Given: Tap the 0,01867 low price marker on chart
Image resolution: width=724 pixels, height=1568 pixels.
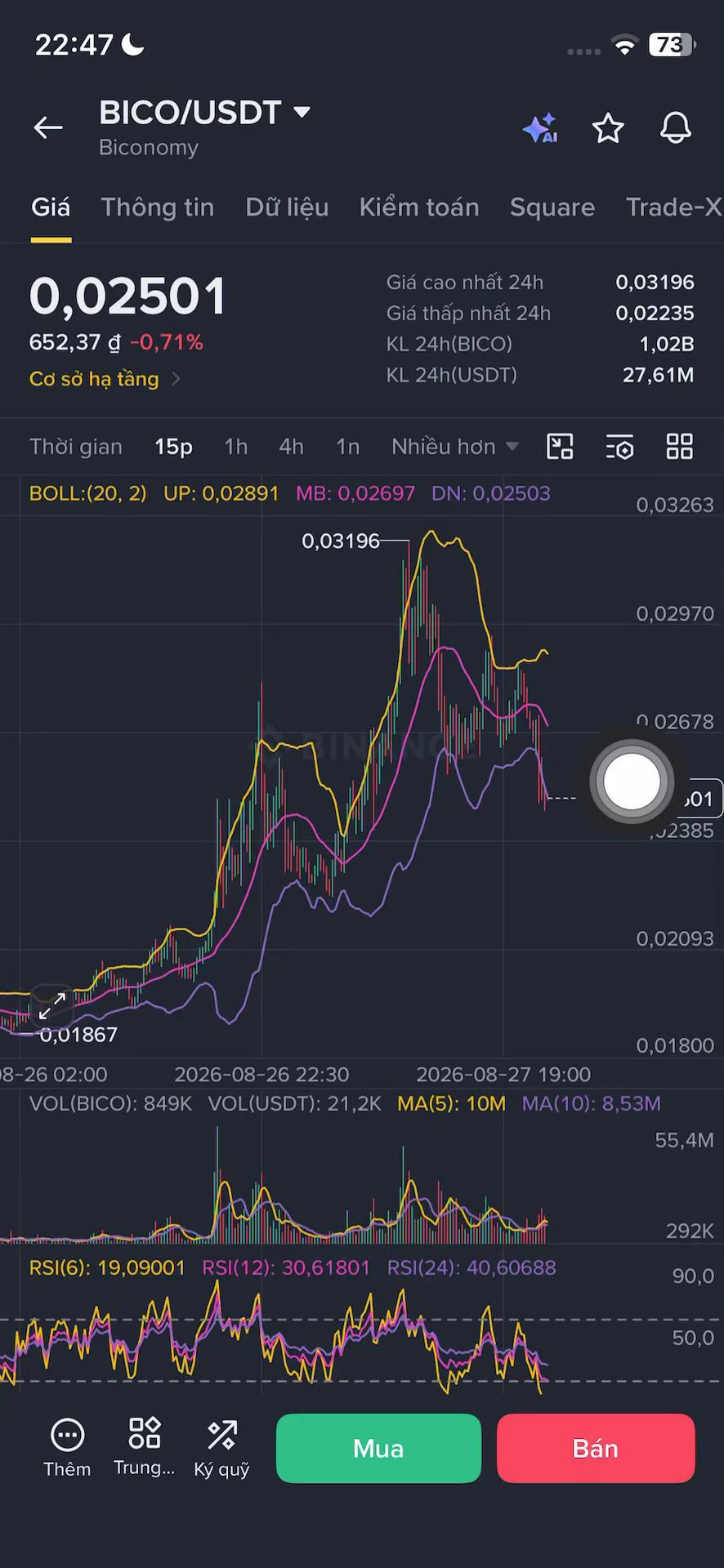Looking at the screenshot, I should 78,1035.
